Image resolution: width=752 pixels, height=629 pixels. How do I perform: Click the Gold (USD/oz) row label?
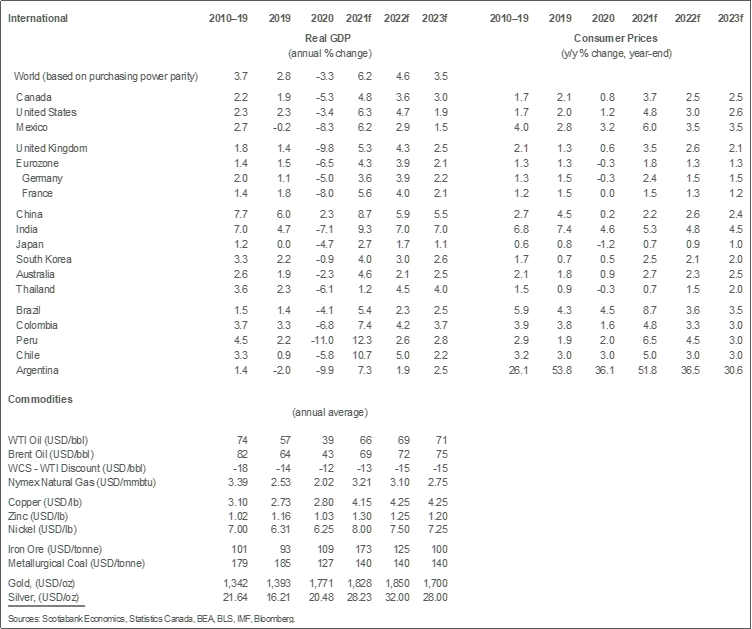point(43,582)
